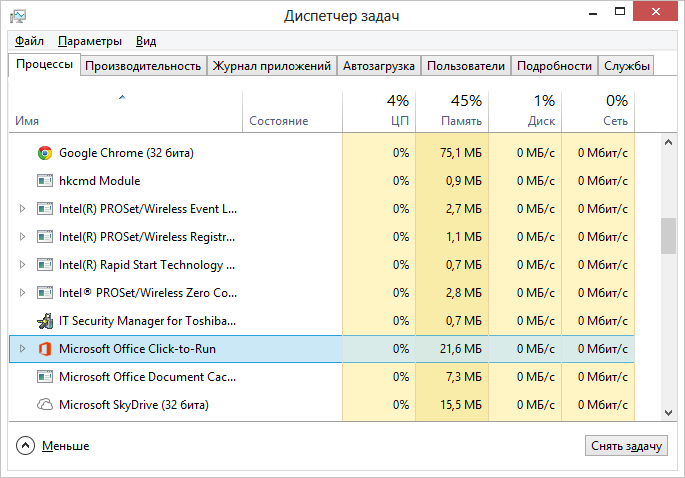Screen dimensions: 685x478
Task: Expand Intel PROSet/Wireless Zero Config process
Action: click(22, 293)
